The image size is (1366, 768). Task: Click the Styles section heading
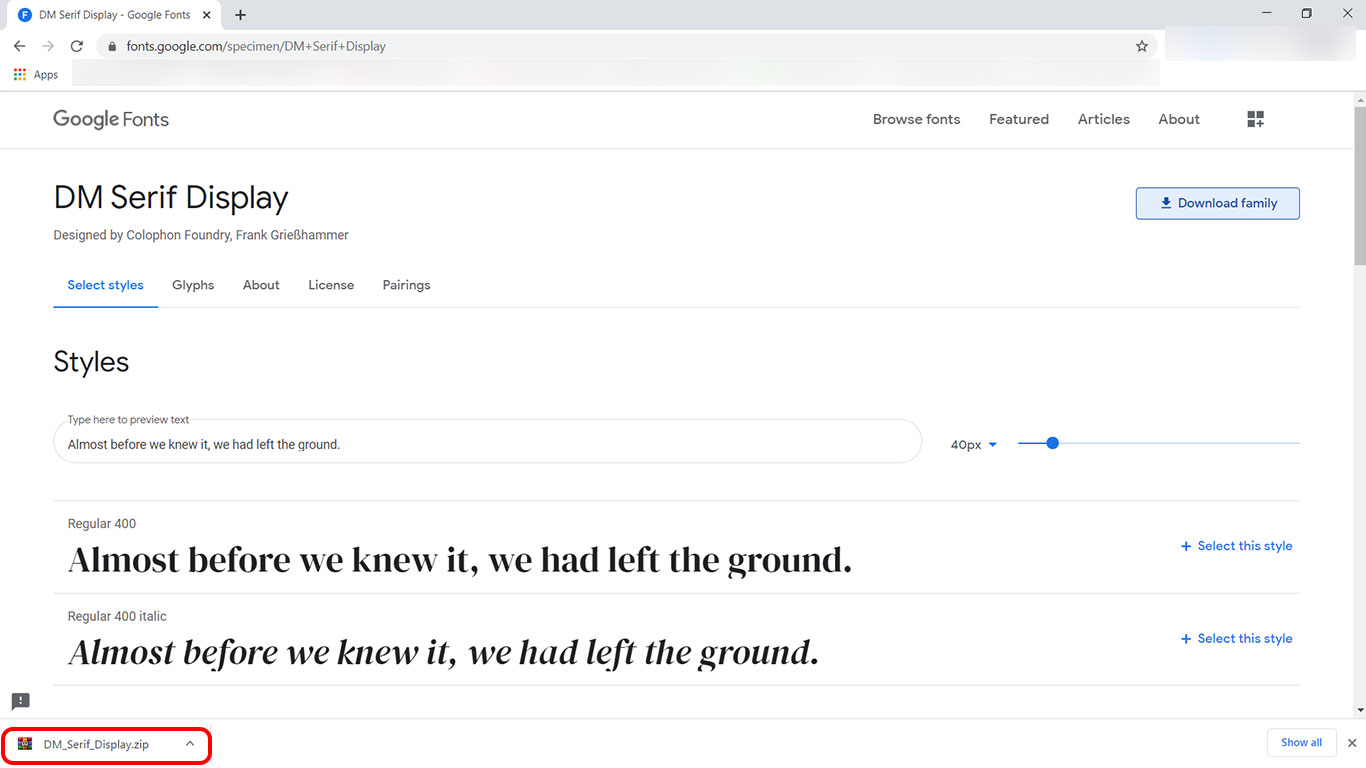pos(91,362)
